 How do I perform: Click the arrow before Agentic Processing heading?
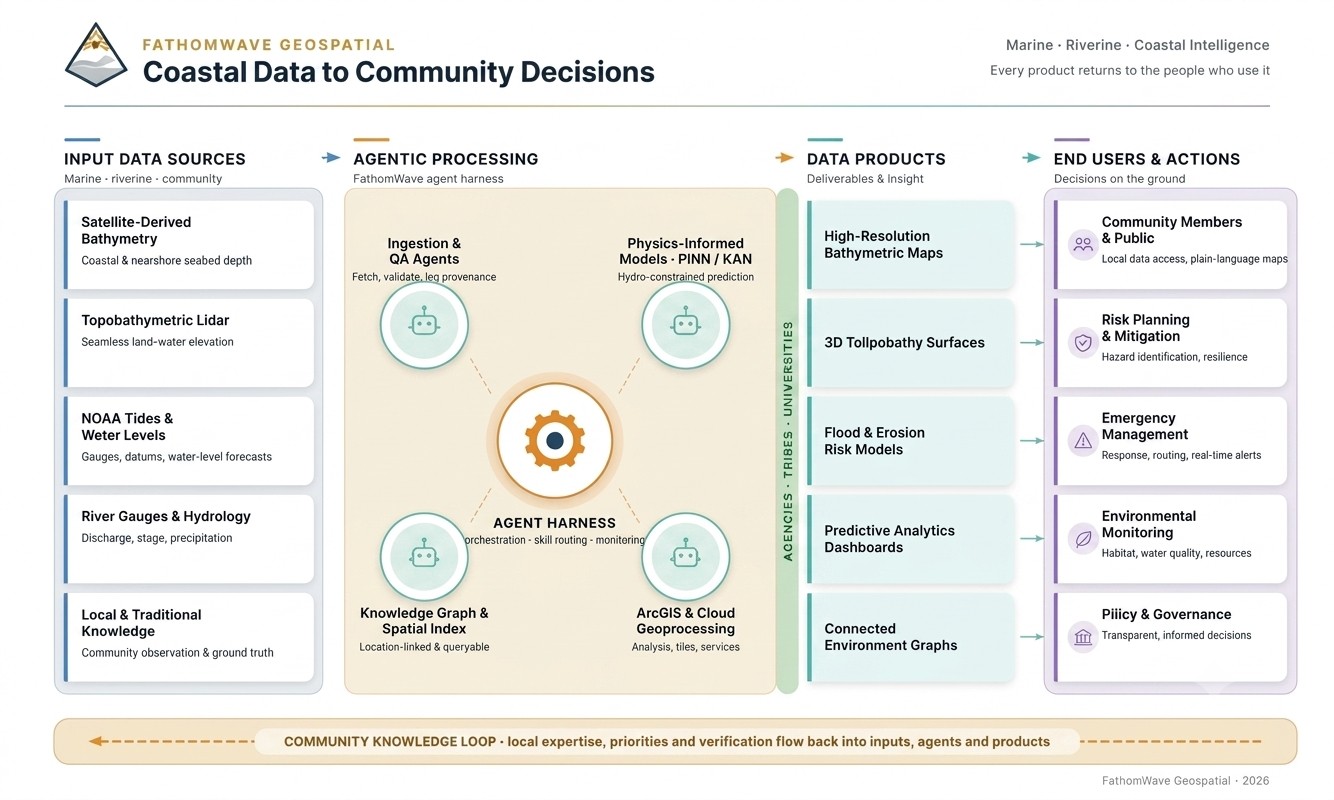[331, 158]
